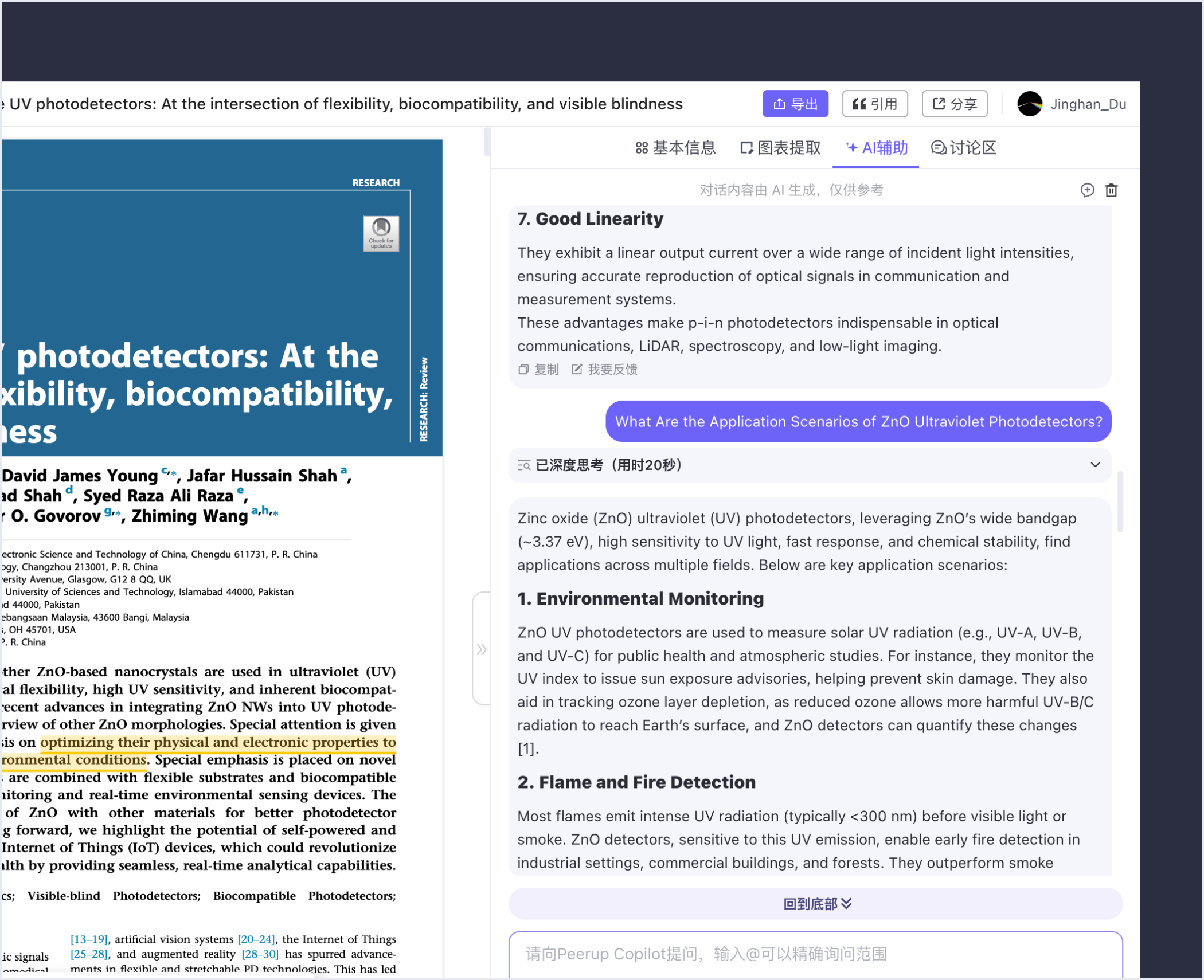Image resolution: width=1204 pixels, height=980 pixels.
Task: Open the citation dialog via 引用 button
Action: [875, 104]
